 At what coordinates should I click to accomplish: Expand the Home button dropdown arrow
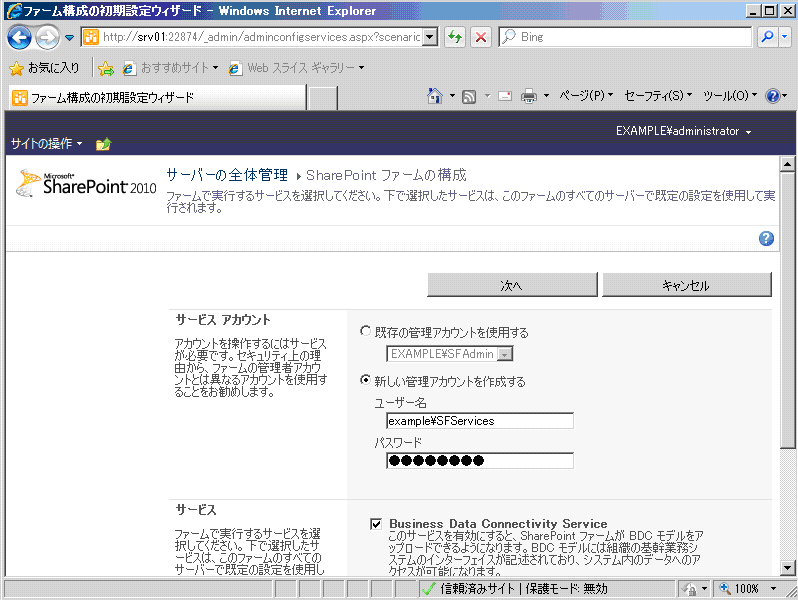coord(452,96)
